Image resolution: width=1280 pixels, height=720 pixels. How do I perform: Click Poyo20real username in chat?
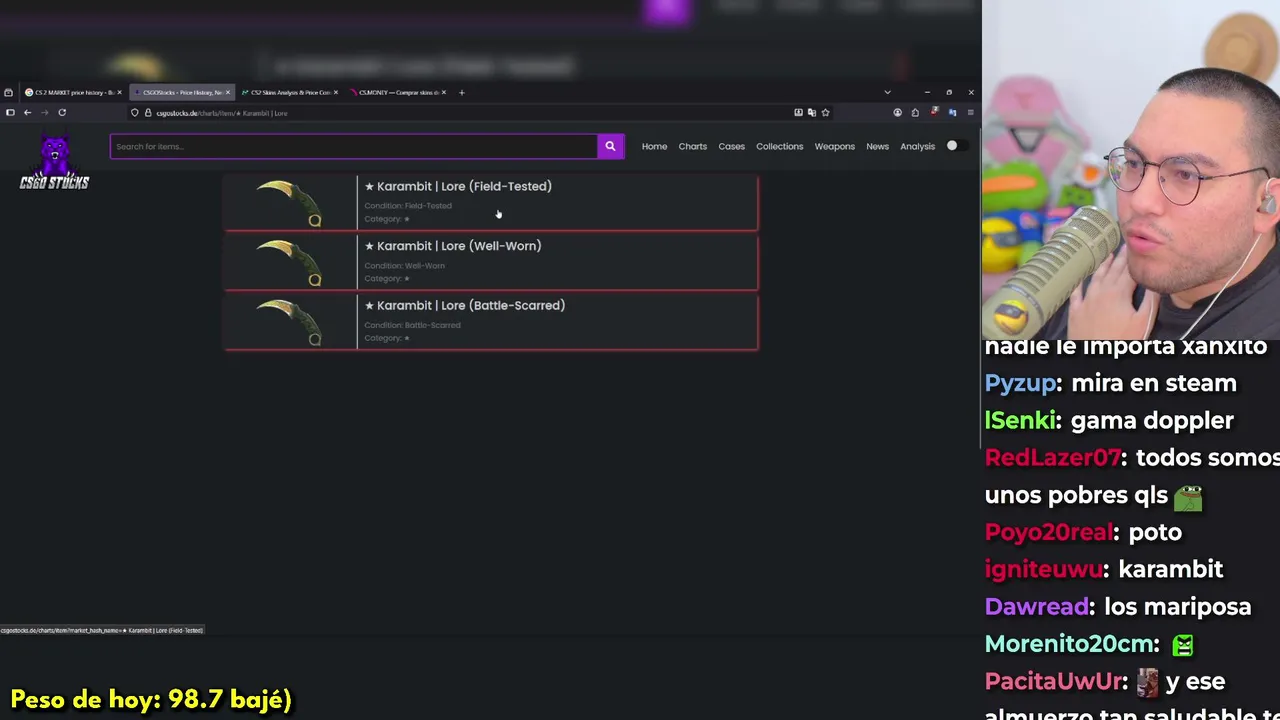tap(1047, 532)
